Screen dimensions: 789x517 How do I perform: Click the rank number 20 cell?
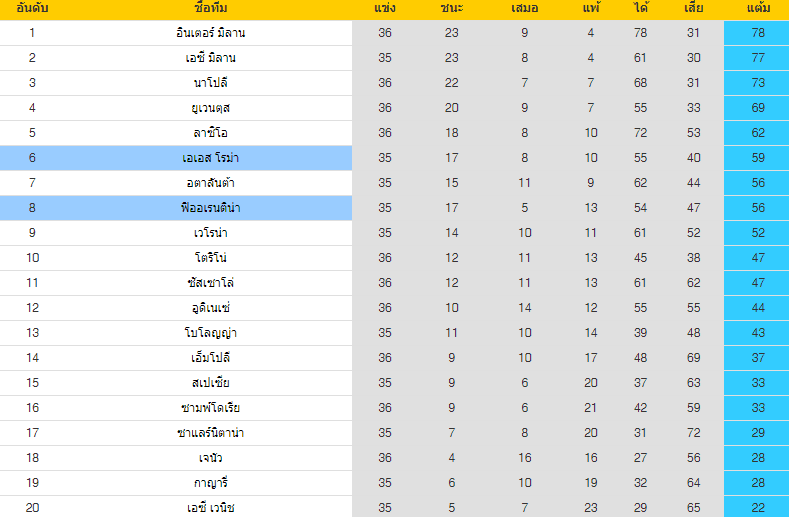click(x=33, y=508)
